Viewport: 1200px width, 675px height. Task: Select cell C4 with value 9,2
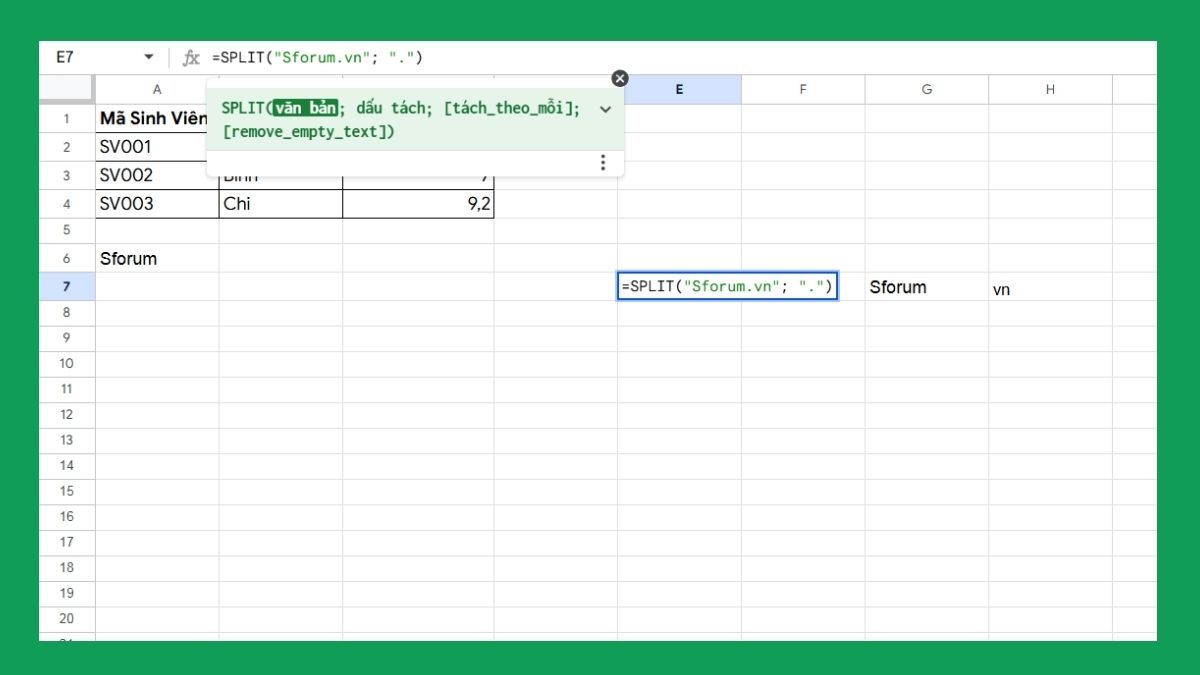pyautogui.click(x=420, y=203)
